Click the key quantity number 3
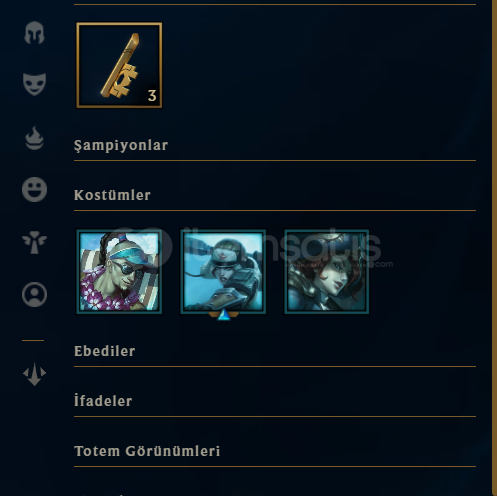This screenshot has height=496, width=497. (152, 96)
